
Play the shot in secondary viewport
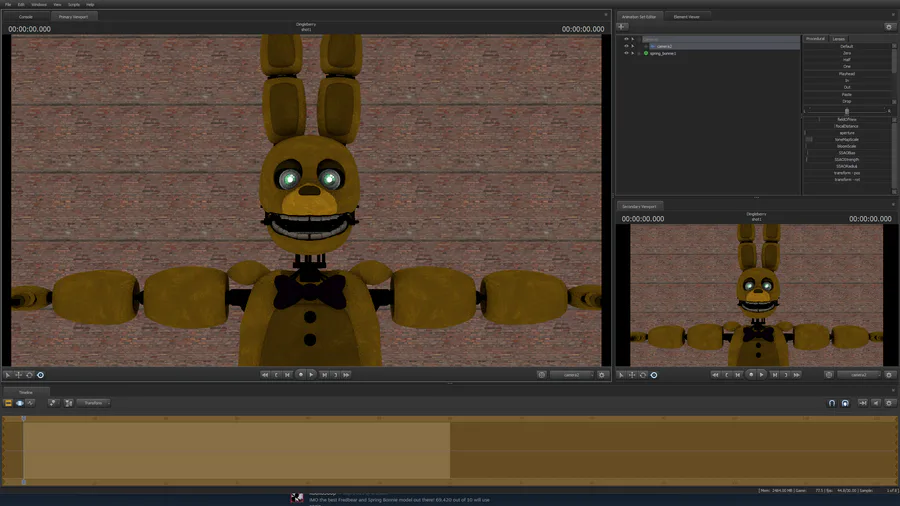pos(762,375)
